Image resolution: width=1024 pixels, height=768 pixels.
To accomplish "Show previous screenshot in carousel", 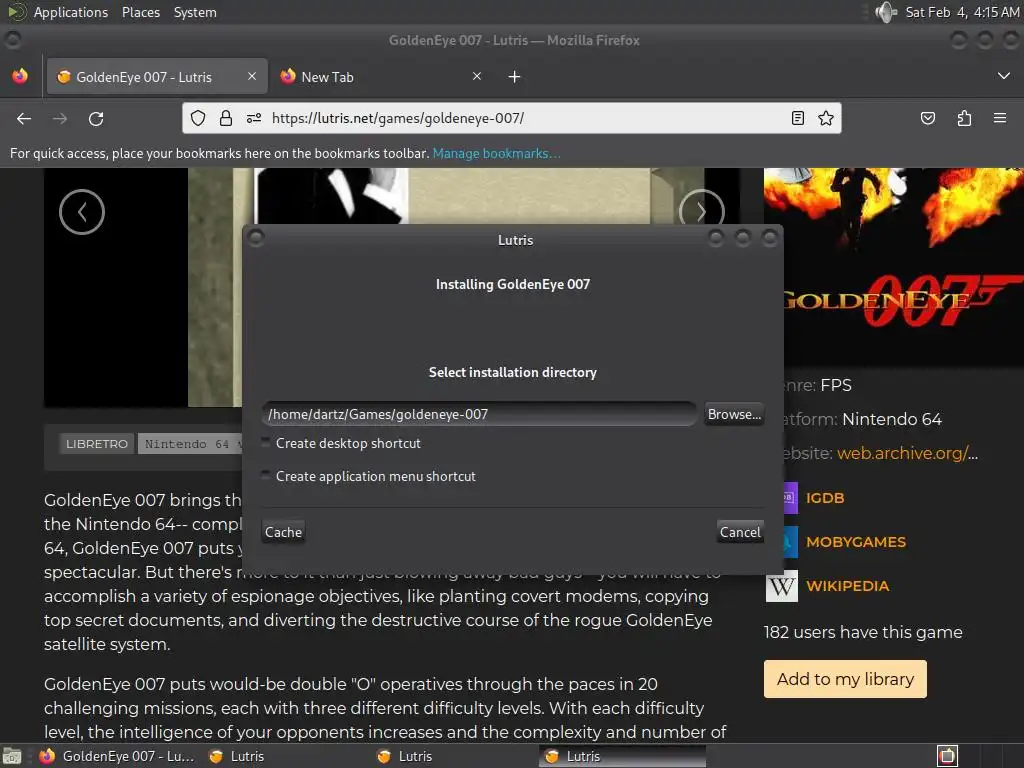I will tap(82, 212).
